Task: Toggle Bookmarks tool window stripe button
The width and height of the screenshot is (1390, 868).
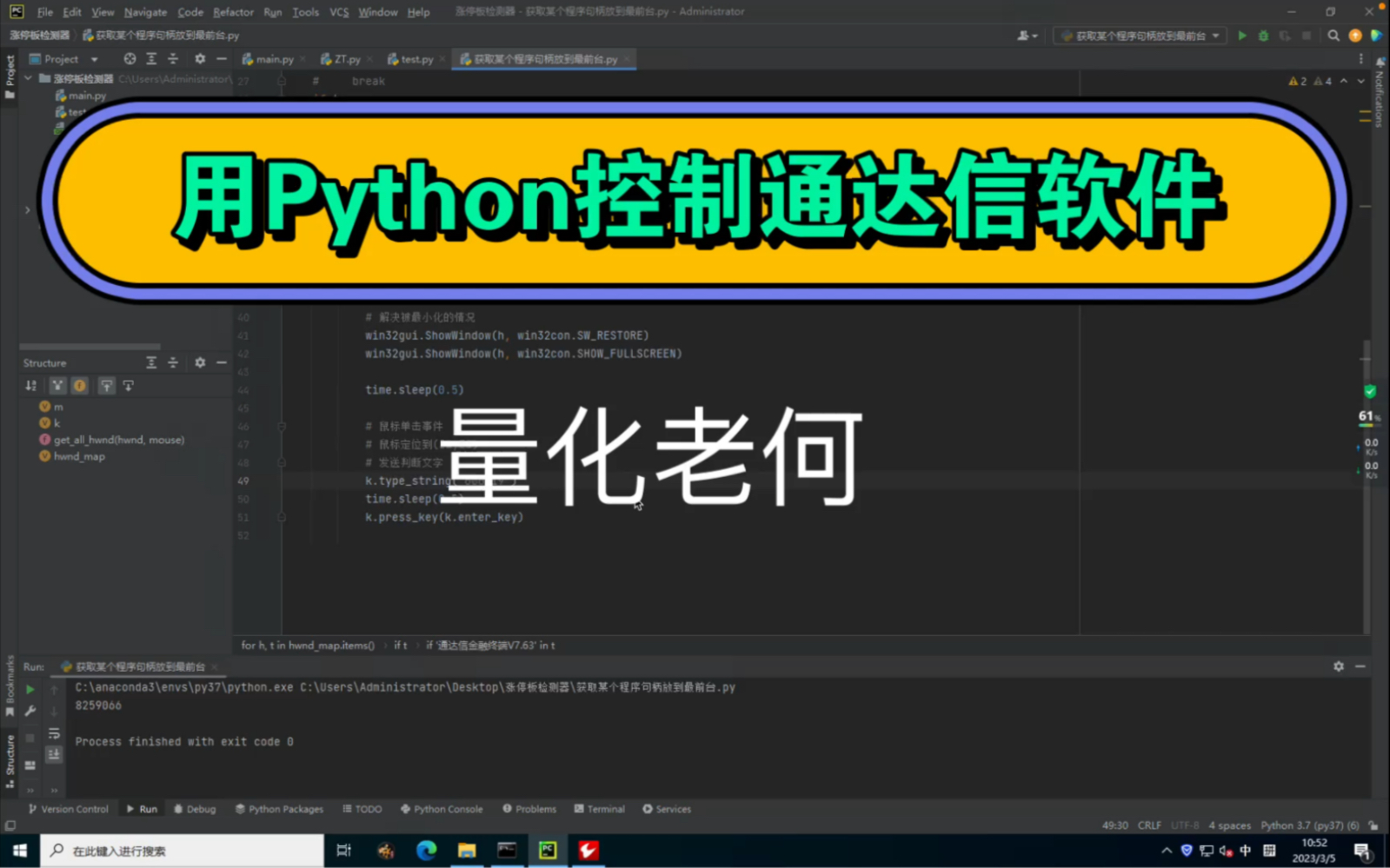Action: pyautogui.click(x=10, y=686)
